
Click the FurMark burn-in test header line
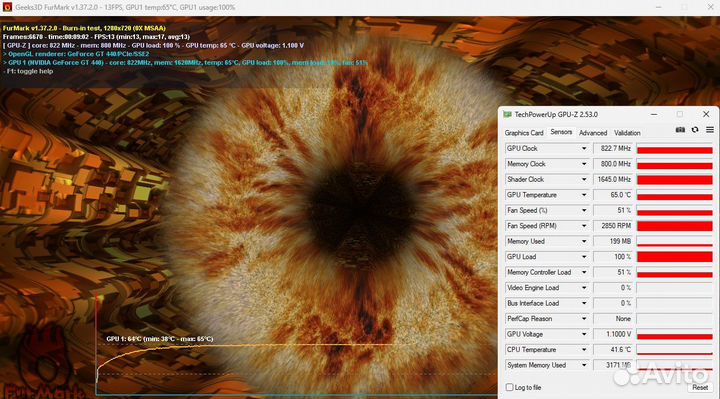(84, 28)
